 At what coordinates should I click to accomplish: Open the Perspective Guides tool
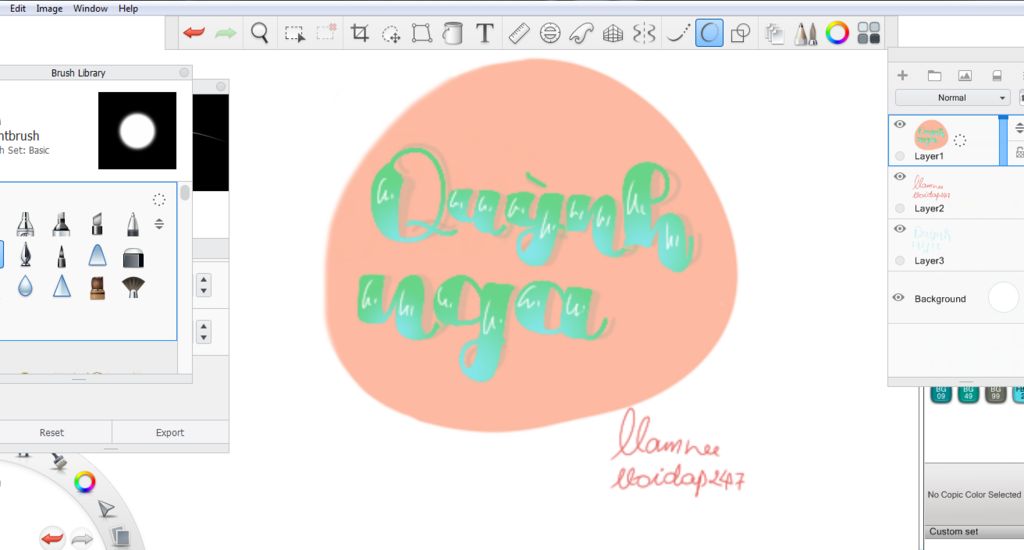(x=613, y=33)
